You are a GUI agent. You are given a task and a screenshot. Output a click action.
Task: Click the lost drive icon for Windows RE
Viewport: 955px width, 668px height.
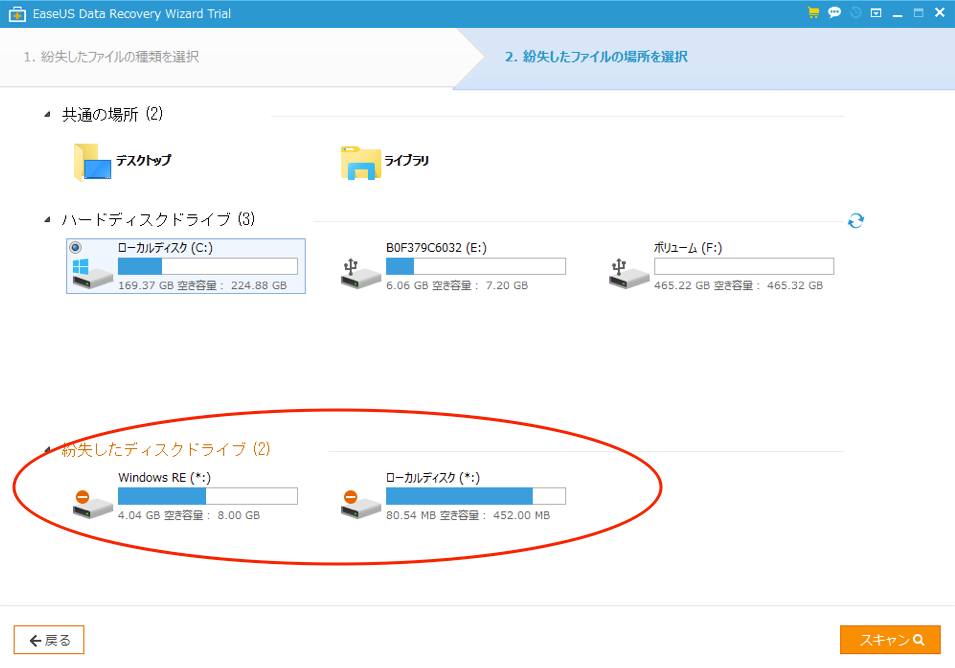[x=92, y=504]
